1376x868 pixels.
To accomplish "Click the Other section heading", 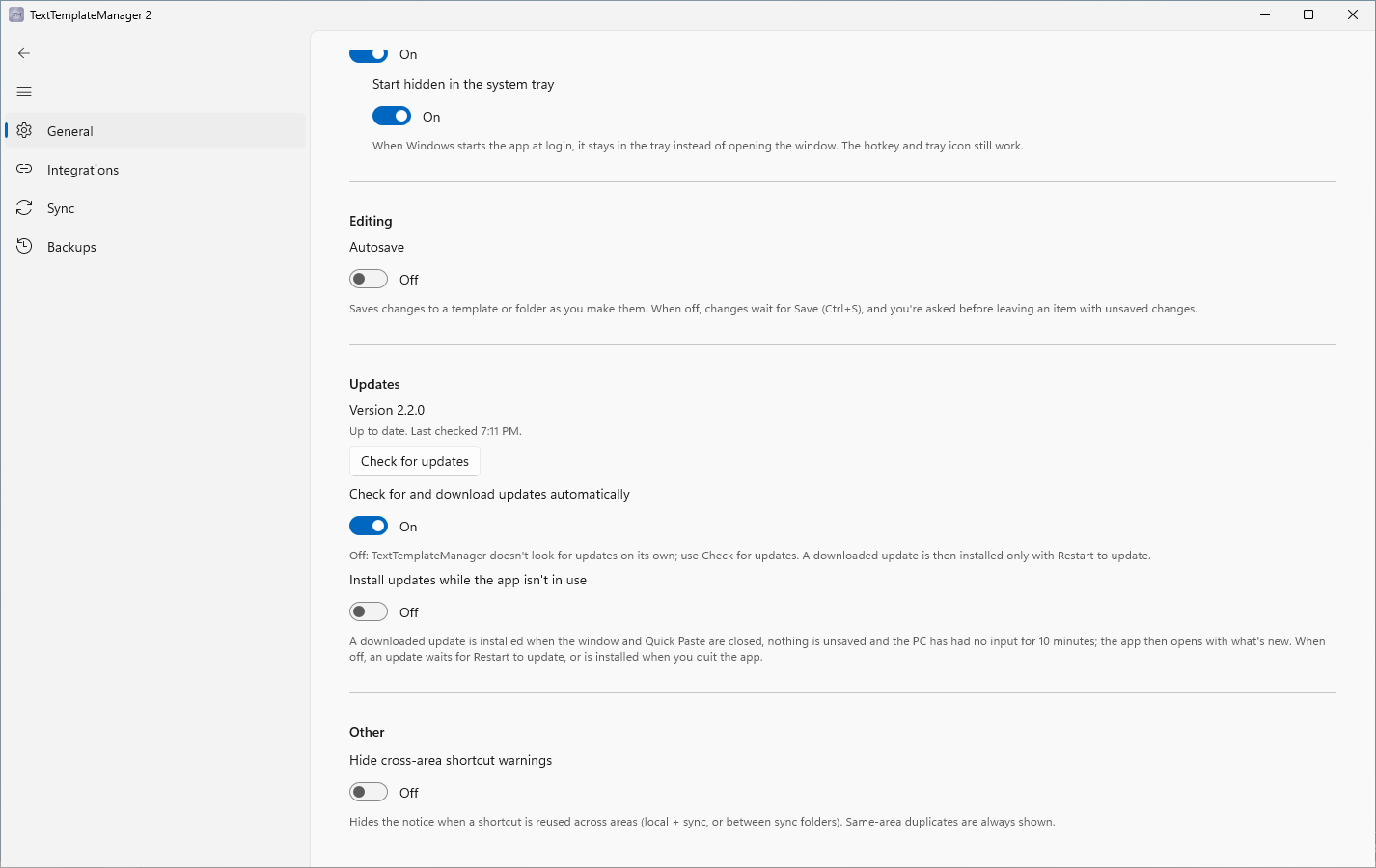I will coord(367,732).
